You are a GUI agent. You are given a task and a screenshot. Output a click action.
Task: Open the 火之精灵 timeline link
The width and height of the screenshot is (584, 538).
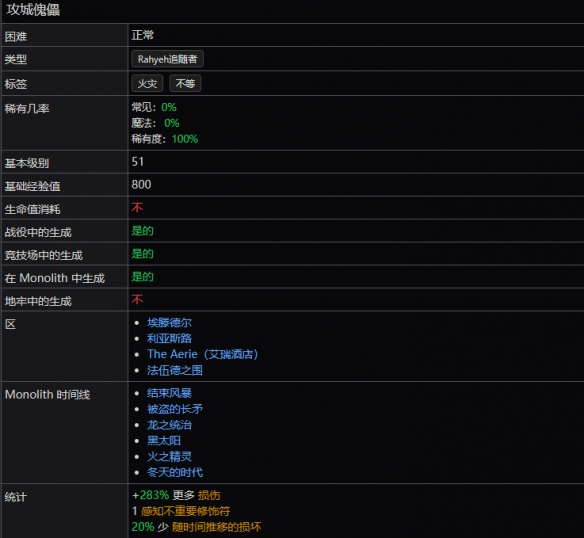coord(169,456)
